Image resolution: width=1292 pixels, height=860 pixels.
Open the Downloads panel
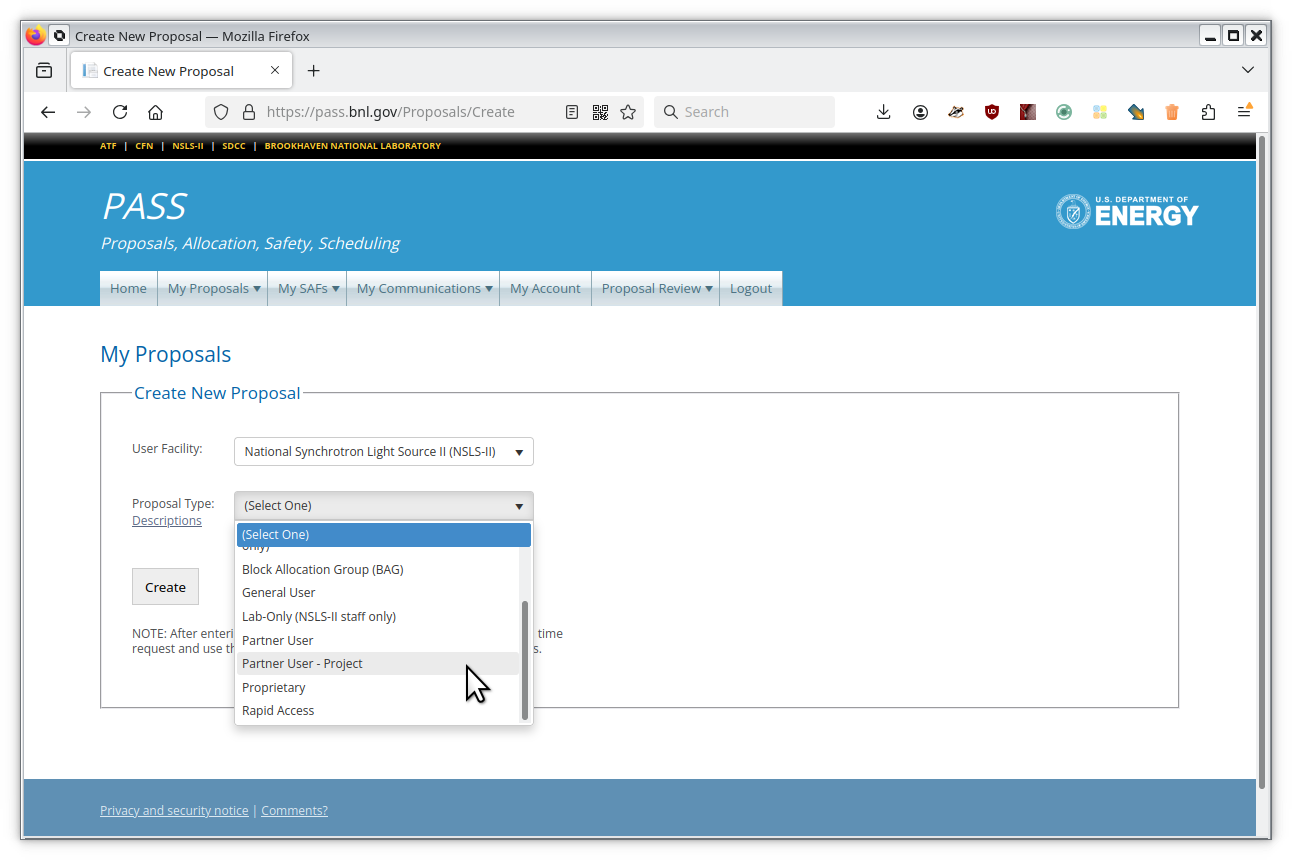click(x=883, y=112)
